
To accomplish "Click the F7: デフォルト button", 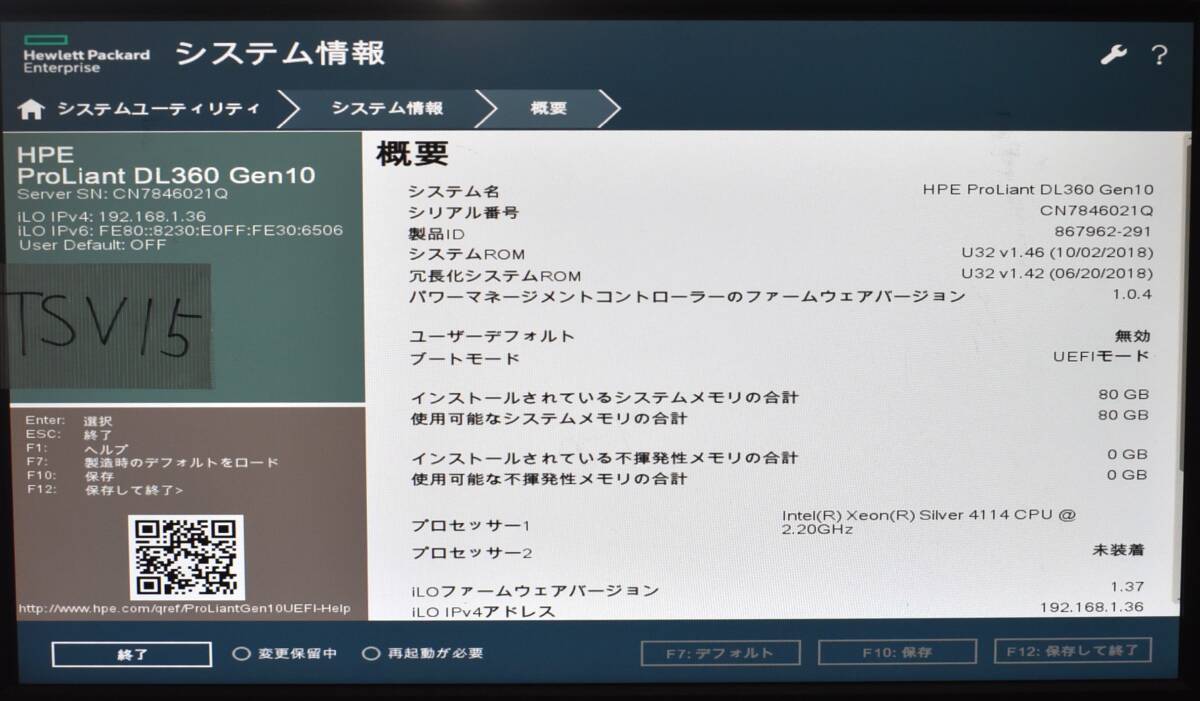I will 720,653.
